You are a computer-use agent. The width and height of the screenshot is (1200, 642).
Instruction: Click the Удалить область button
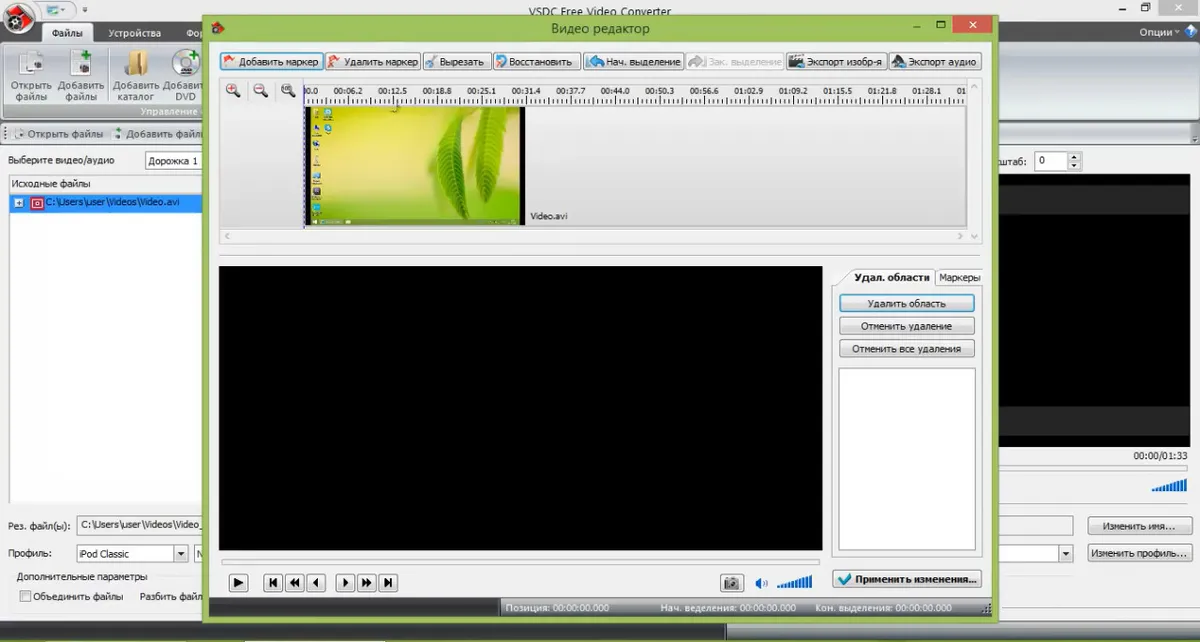click(x=906, y=303)
